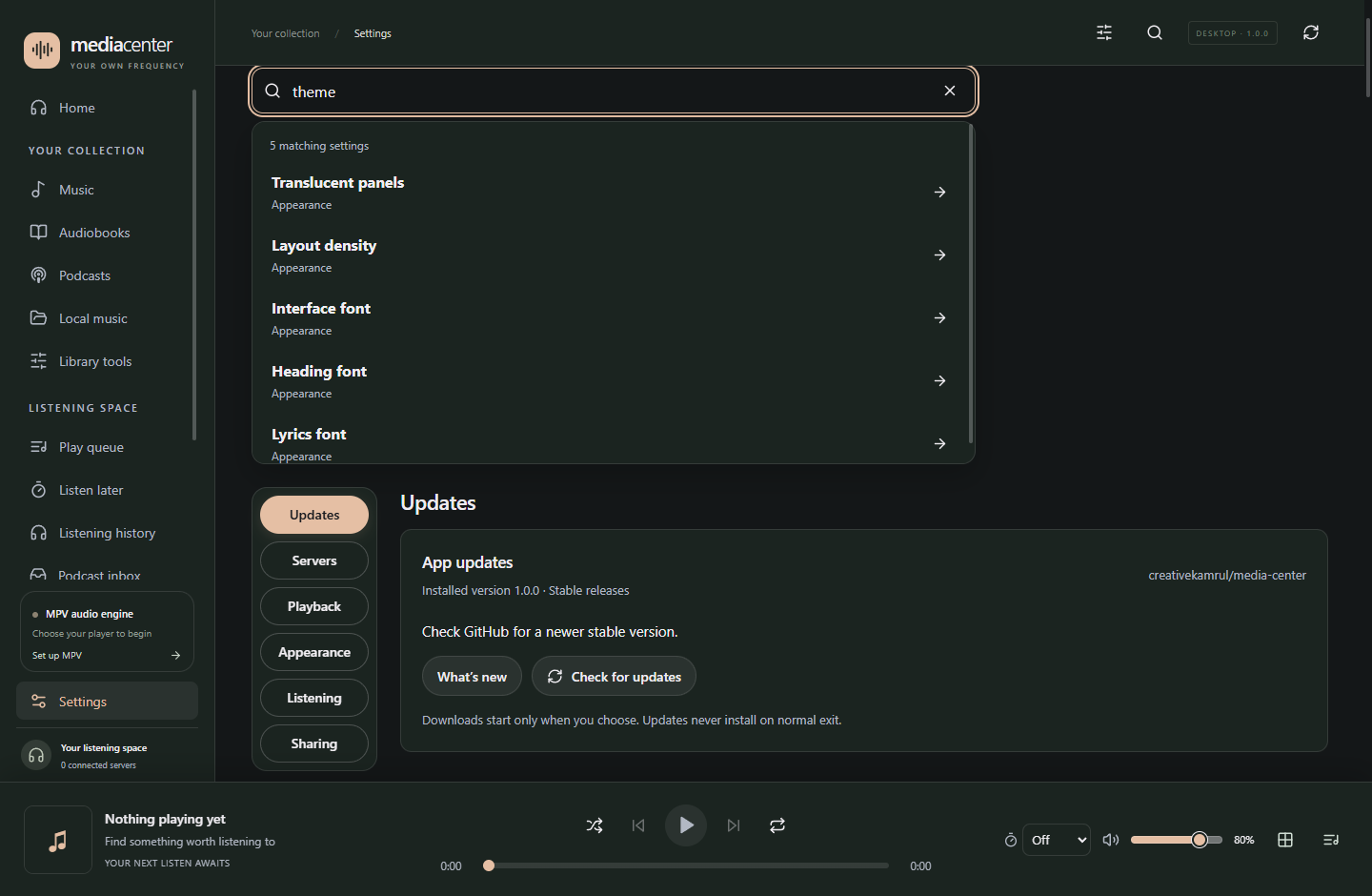Switch to the Updates settings tab
Image resolution: width=1372 pixels, height=896 pixels.
coord(314,515)
